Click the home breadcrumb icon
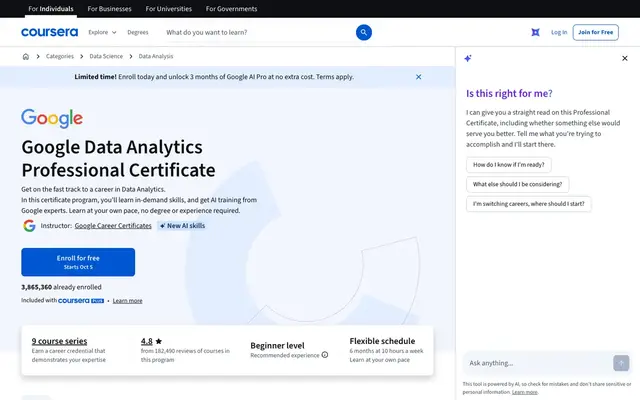Viewport: 640px width, 400px height. pyautogui.click(x=26, y=56)
